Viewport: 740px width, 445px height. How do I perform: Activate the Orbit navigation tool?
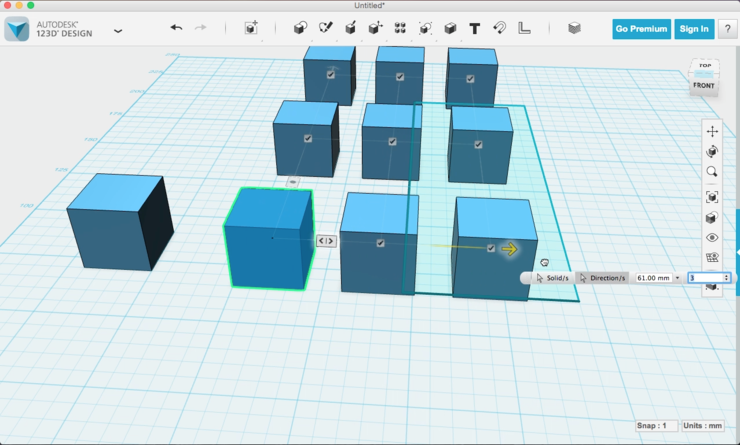(712, 151)
